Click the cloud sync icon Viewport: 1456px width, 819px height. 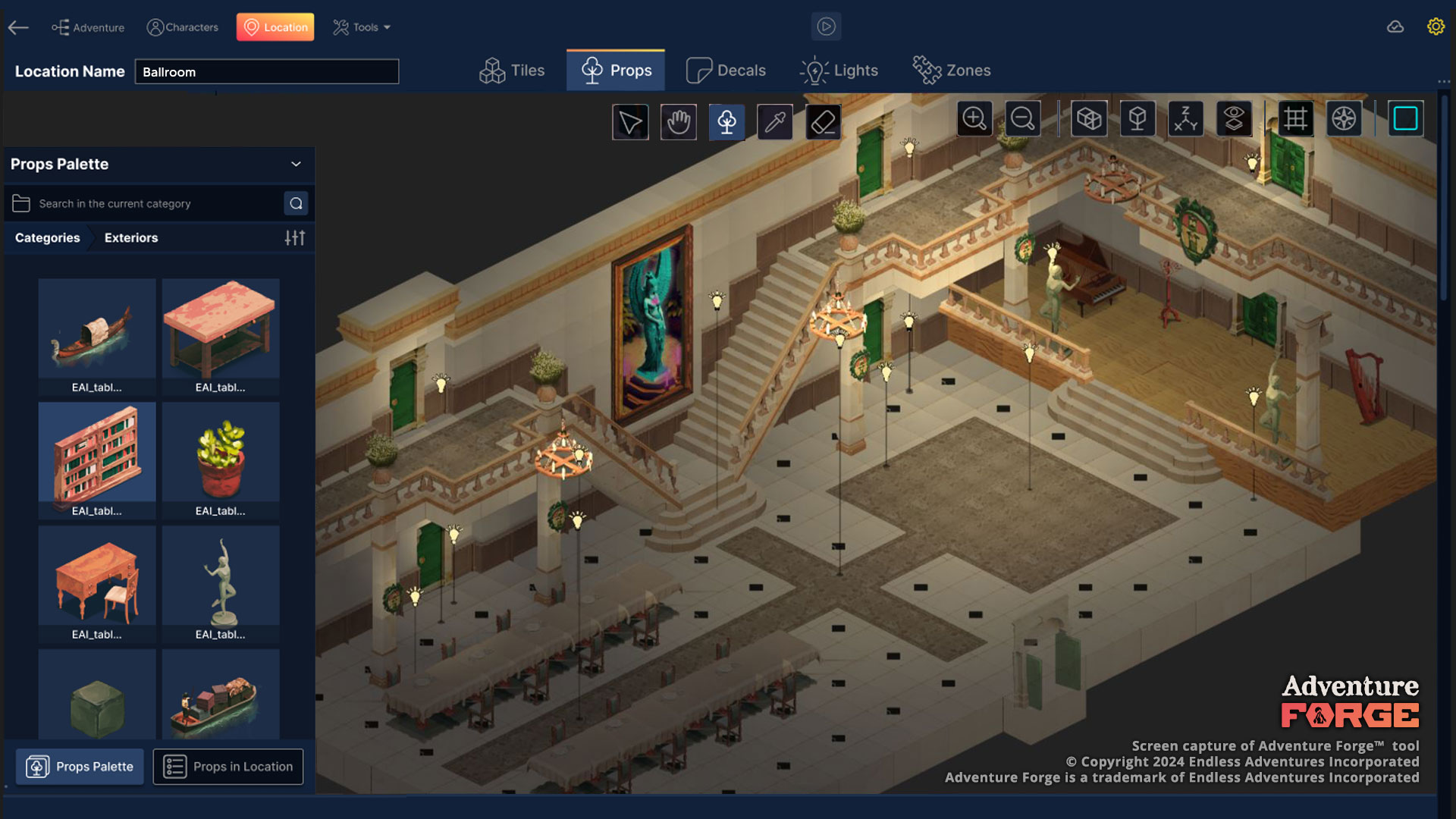(1395, 27)
